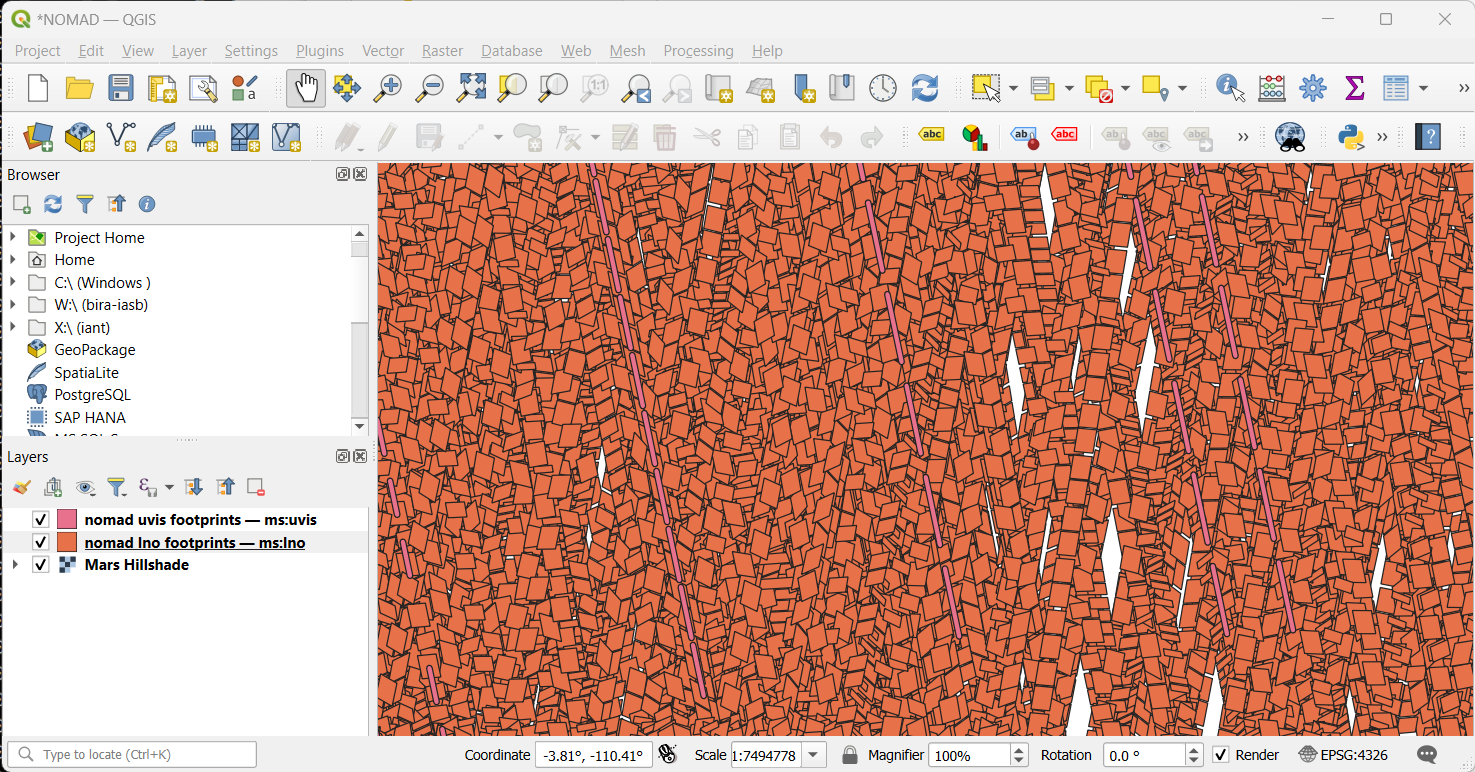1475x772 pixels.
Task: Open the Scale dropdown in the status bar
Action: point(814,755)
